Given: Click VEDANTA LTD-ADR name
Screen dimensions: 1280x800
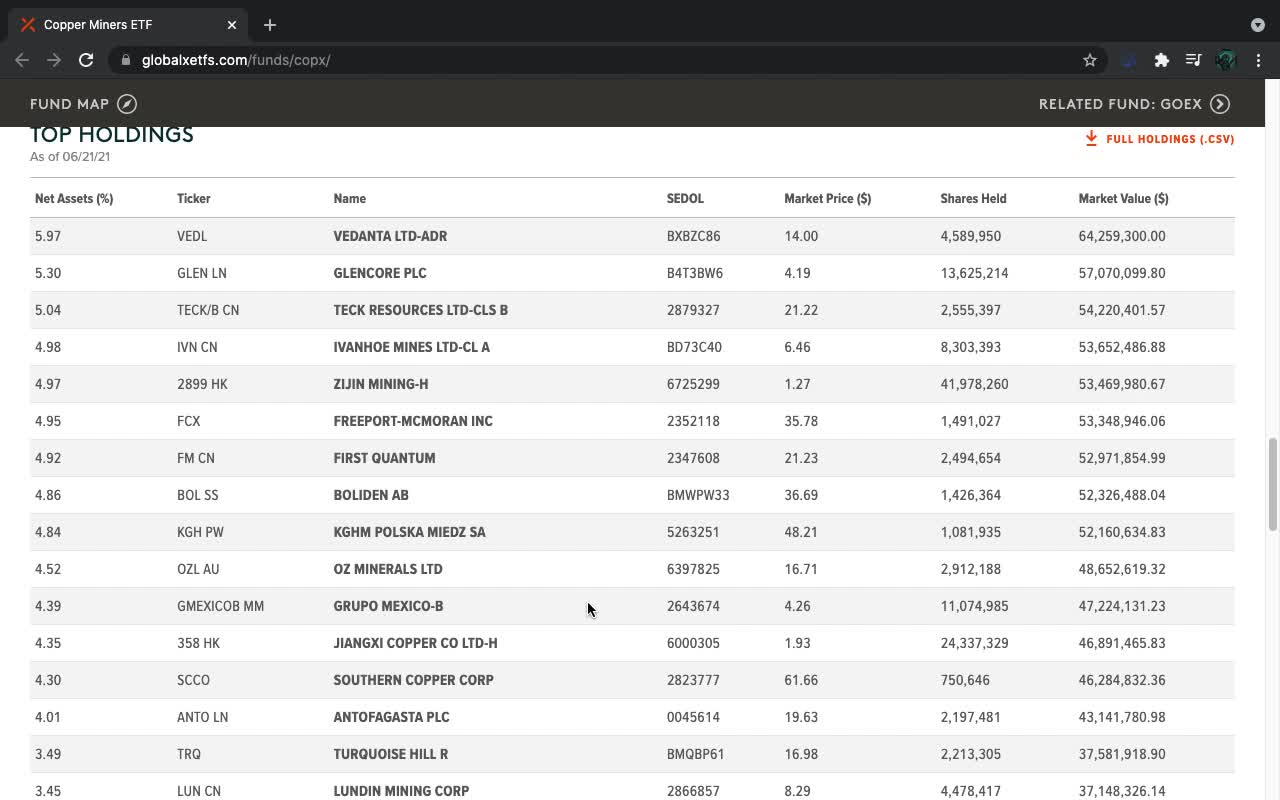Looking at the screenshot, I should point(390,236).
